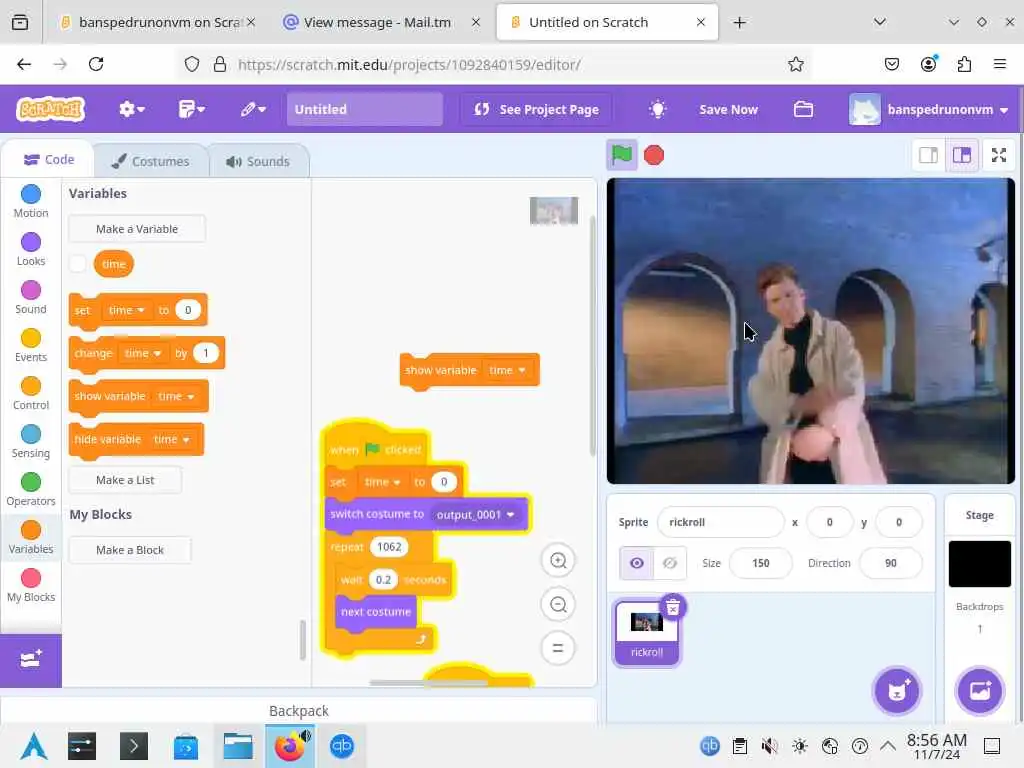Click Make a Block
This screenshot has width=1024, height=768.
coord(130,550)
